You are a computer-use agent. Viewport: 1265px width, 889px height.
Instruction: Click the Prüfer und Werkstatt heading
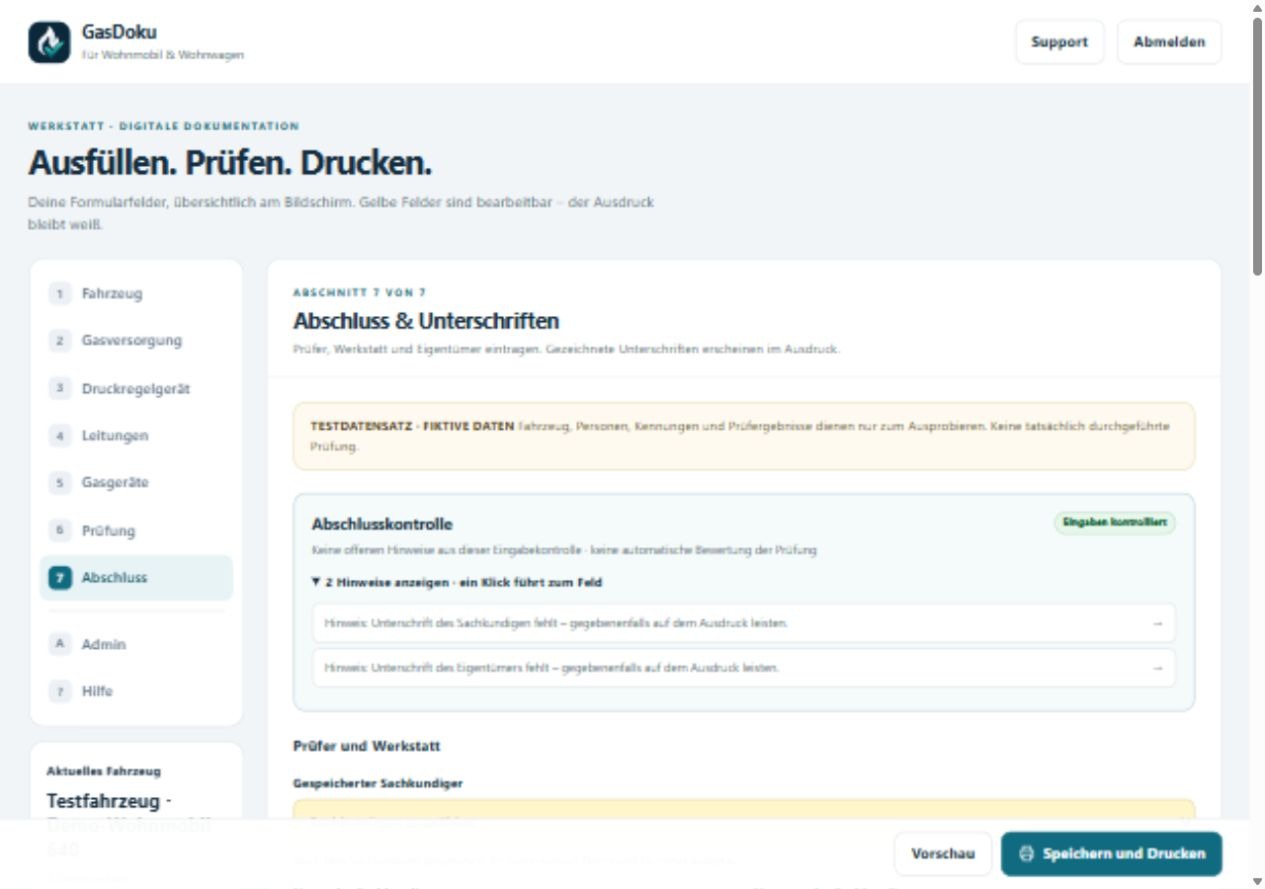coord(367,746)
